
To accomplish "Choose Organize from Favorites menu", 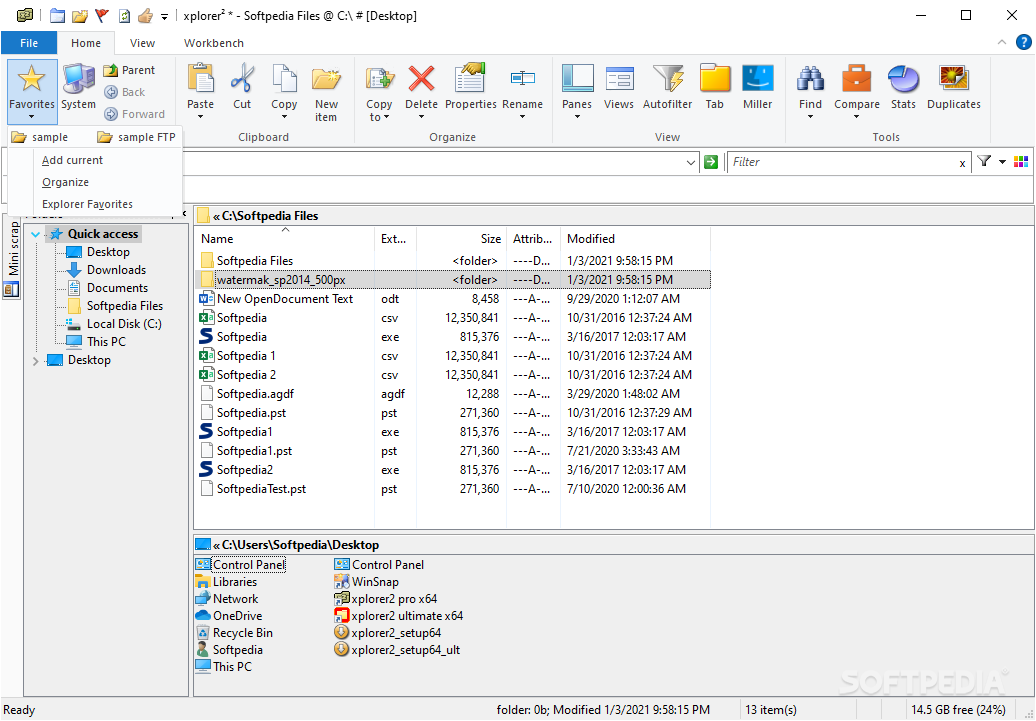I will [65, 182].
